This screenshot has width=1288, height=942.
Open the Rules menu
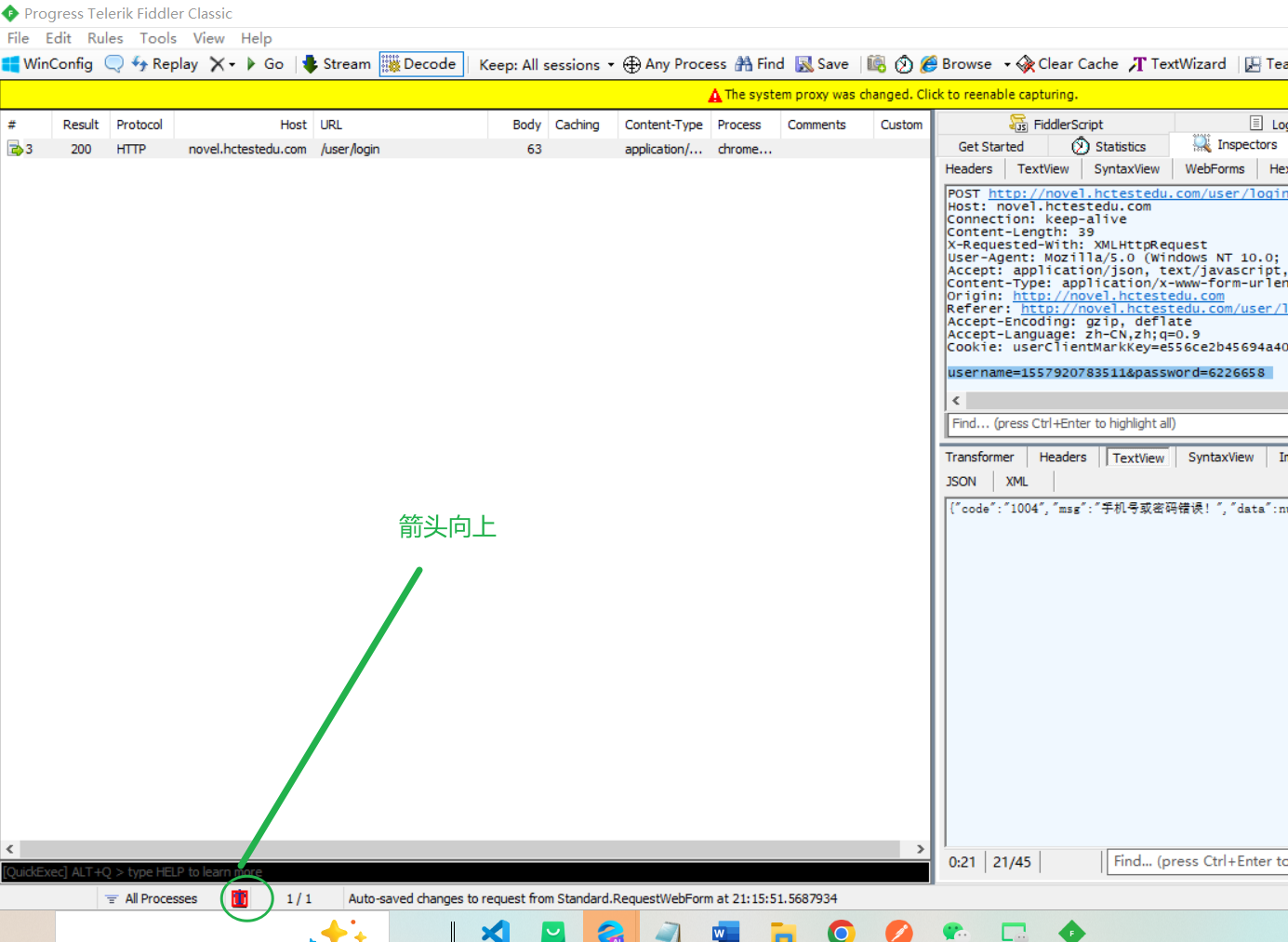click(x=105, y=38)
